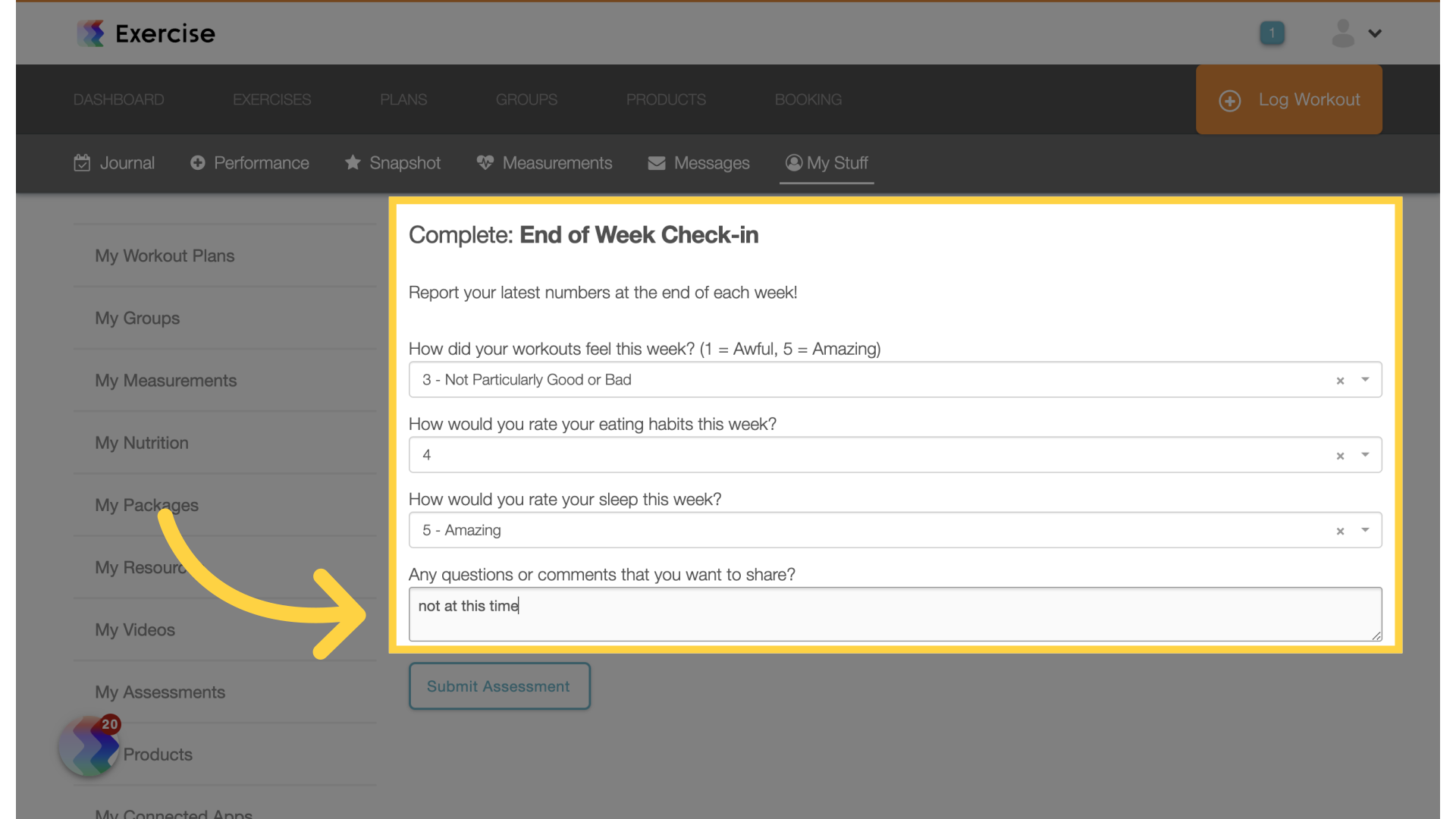The width and height of the screenshot is (1456, 819).
Task: Click the Measurements icon tab
Action: (x=545, y=163)
